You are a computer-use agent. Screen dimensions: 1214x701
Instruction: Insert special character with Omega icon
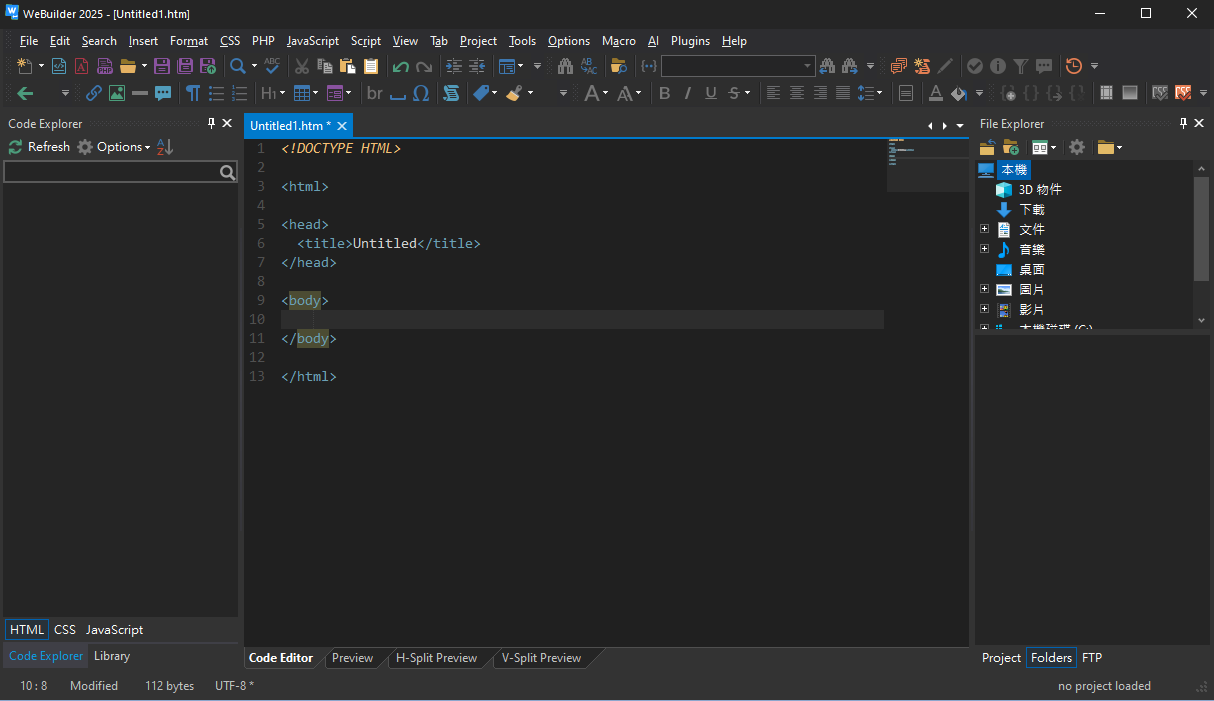pyautogui.click(x=421, y=93)
